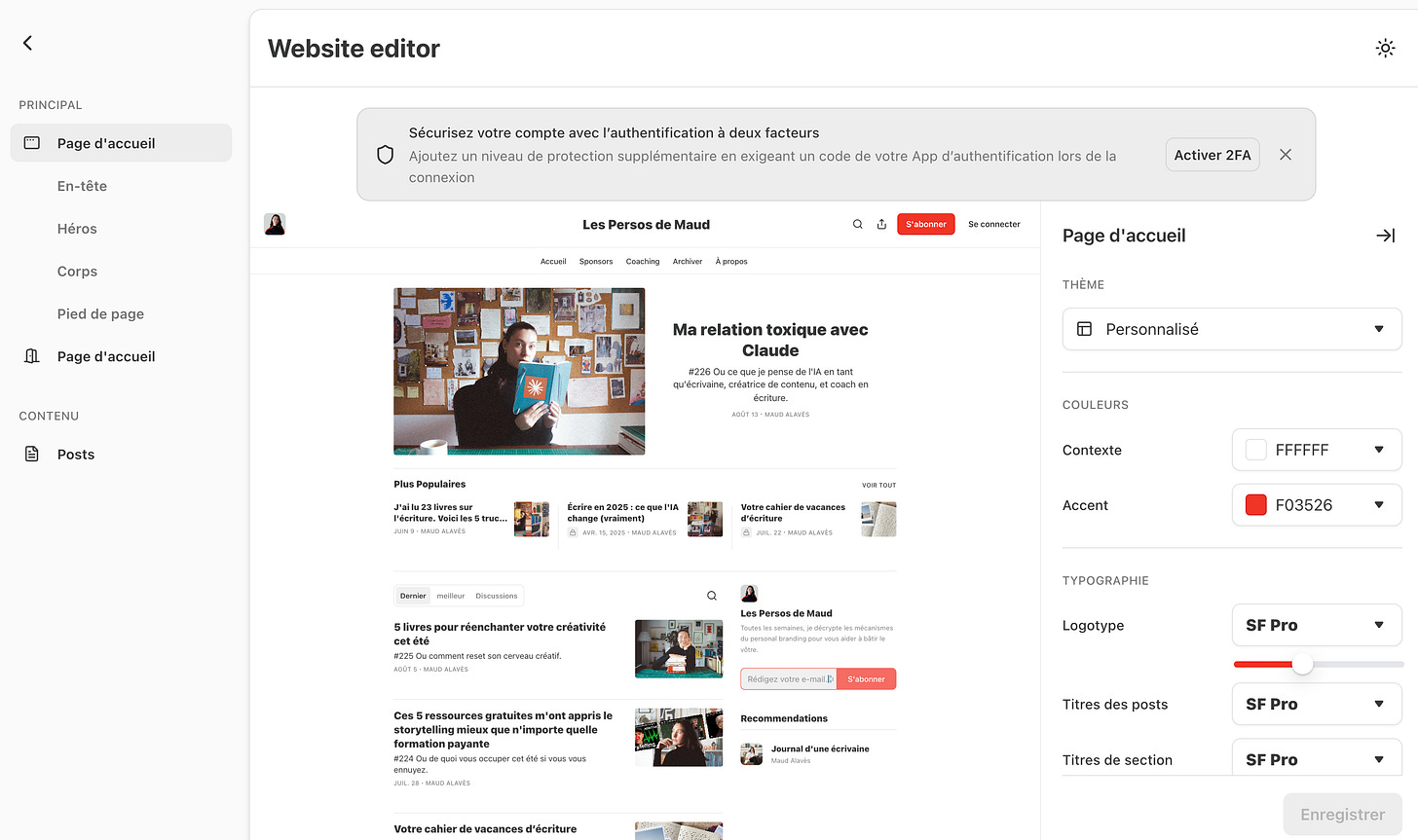The height and width of the screenshot is (840, 1418).
Task: Click the hero image of woman reading book
Action: pos(519,371)
